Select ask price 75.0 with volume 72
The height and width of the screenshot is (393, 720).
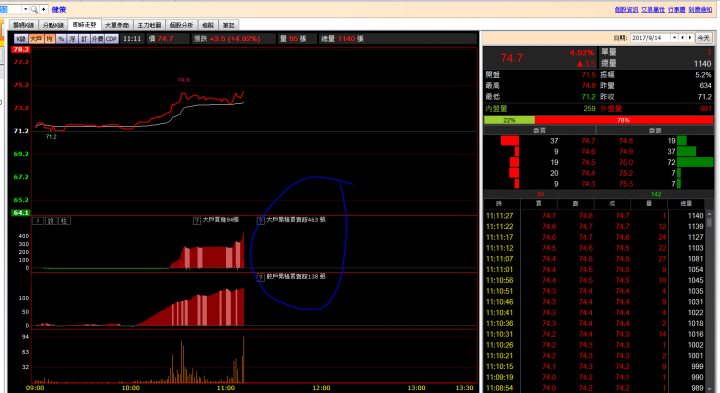click(x=626, y=163)
